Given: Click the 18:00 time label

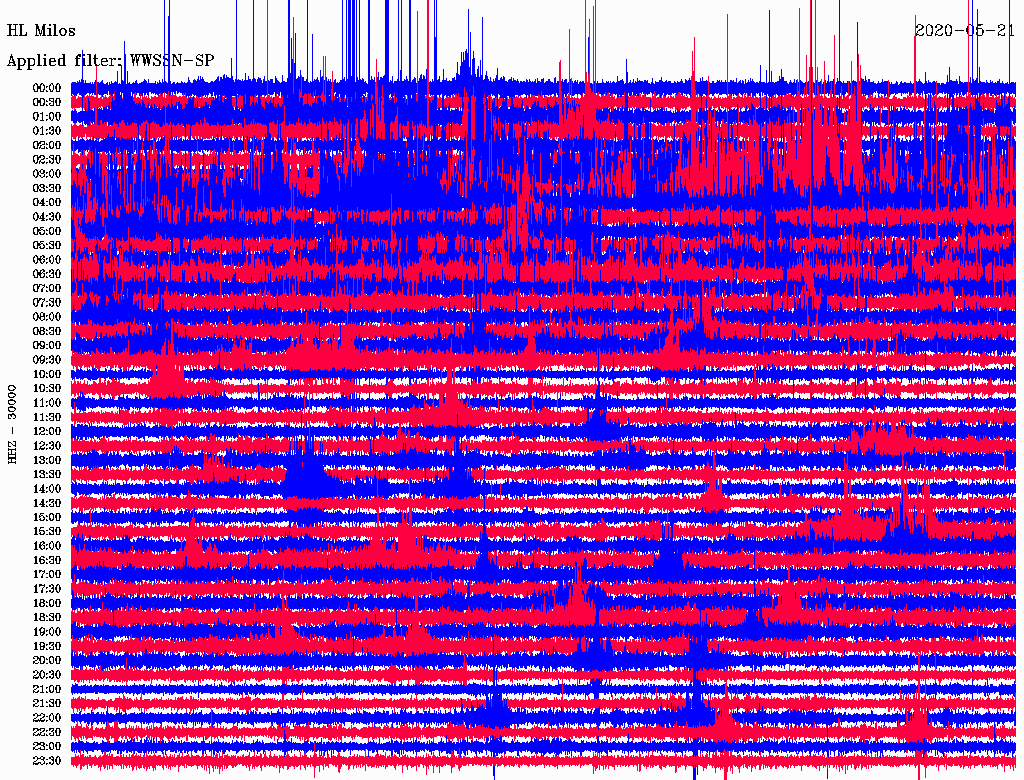Looking at the screenshot, I should coord(47,603).
